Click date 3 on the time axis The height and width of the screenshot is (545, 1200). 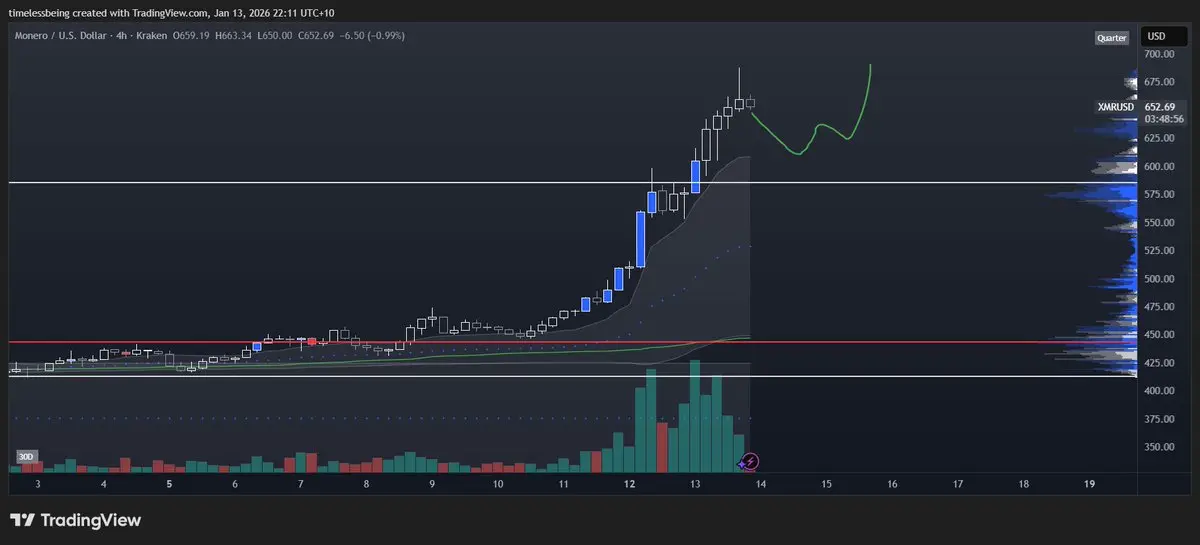pyautogui.click(x=37, y=483)
